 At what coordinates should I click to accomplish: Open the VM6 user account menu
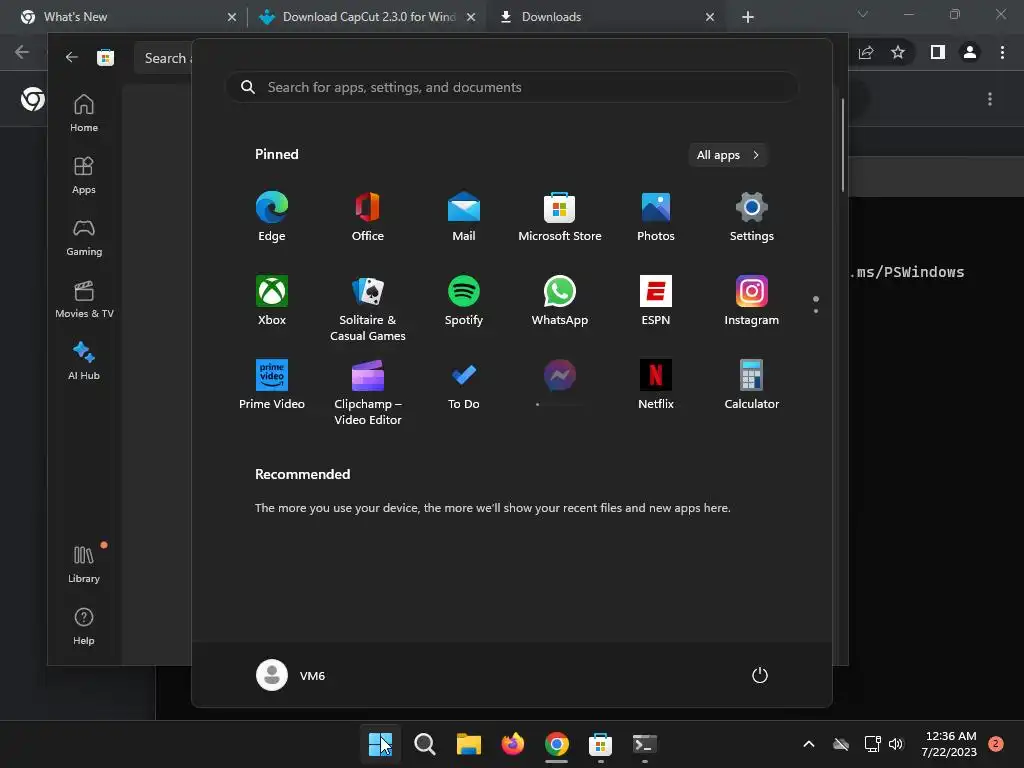click(x=291, y=675)
